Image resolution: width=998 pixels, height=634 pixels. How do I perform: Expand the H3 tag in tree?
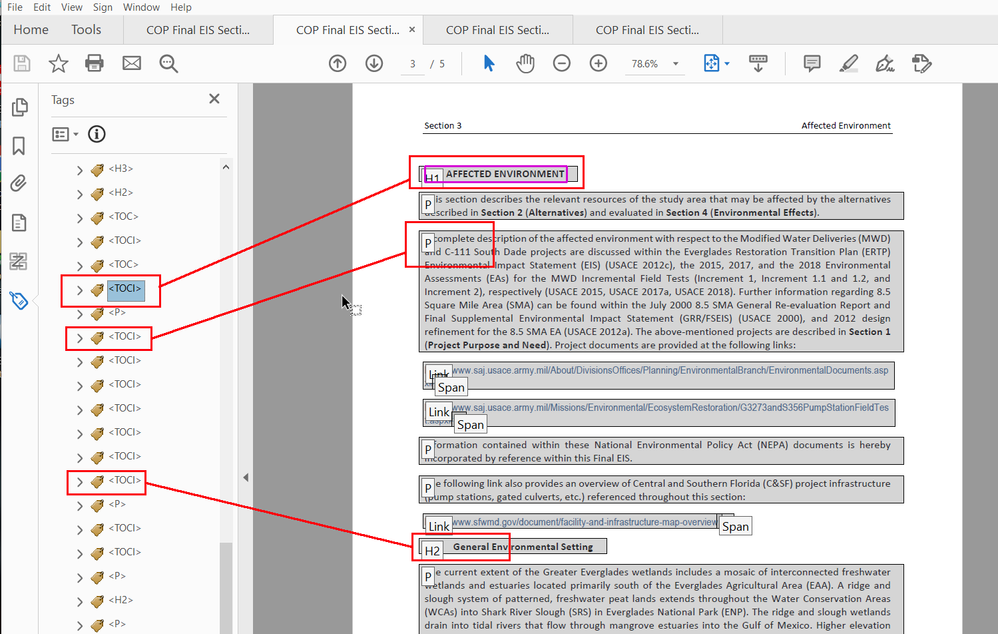click(80, 170)
